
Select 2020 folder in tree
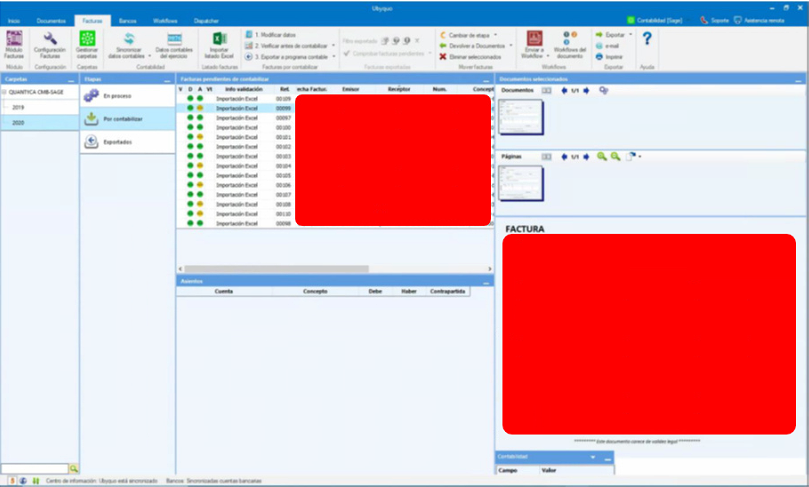pos(18,123)
